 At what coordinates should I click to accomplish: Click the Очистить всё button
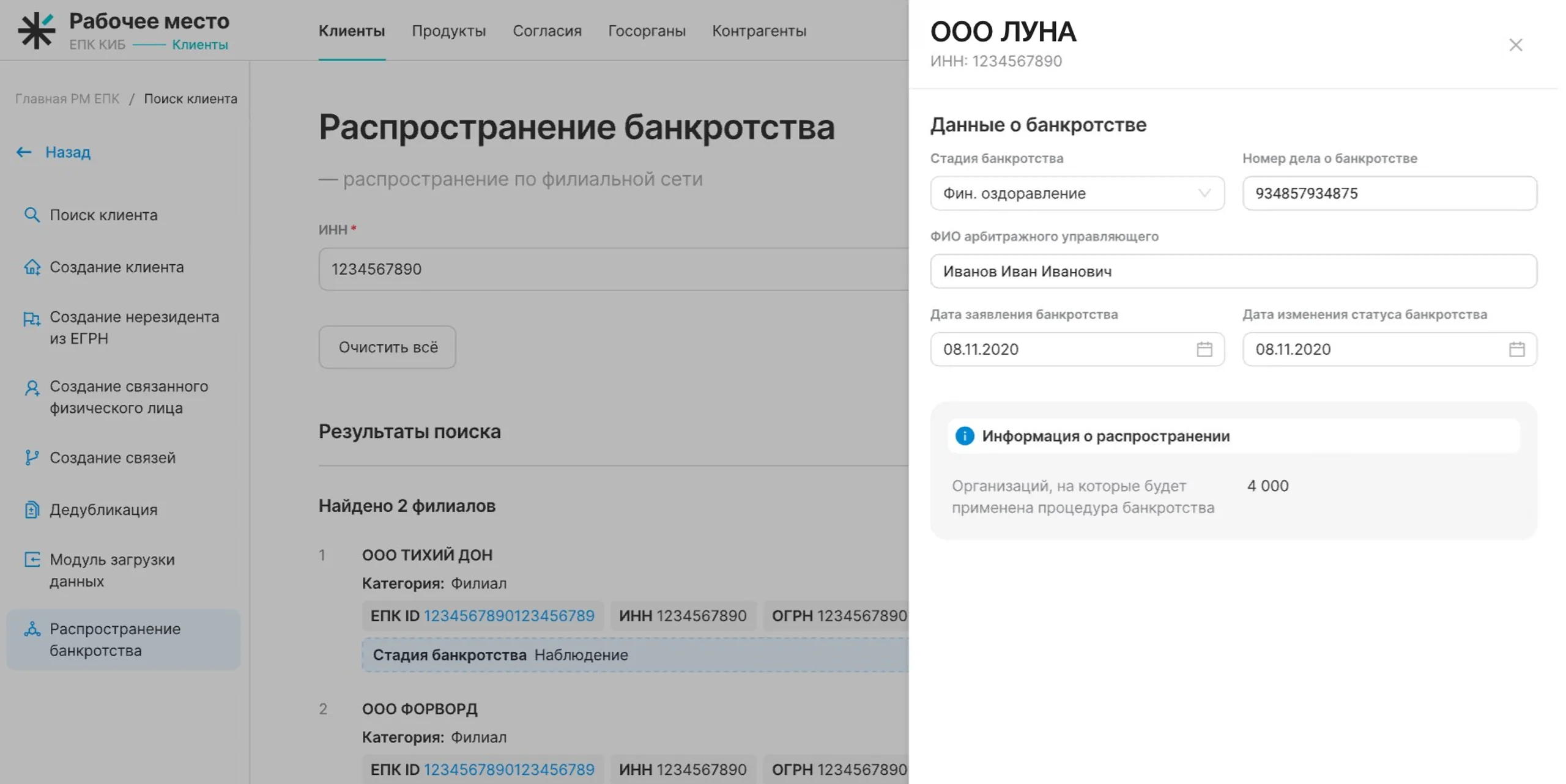(387, 347)
